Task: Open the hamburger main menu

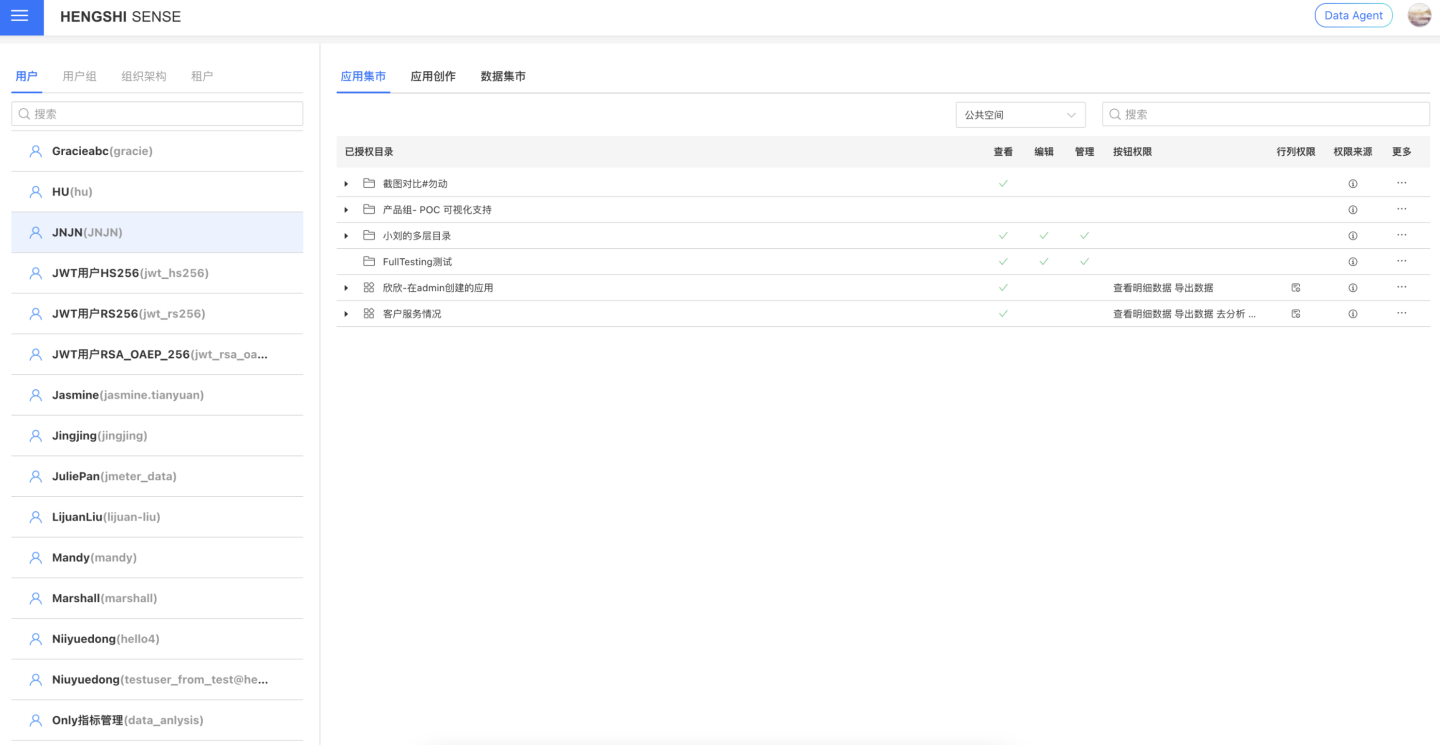Action: coord(20,17)
